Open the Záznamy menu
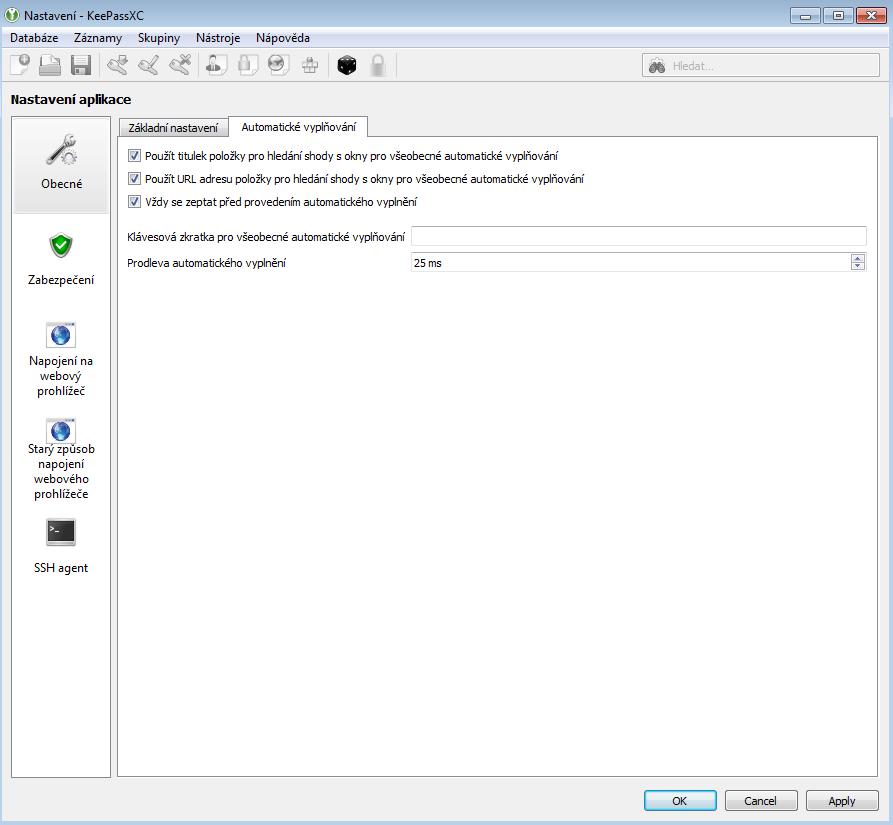The image size is (893, 825). tap(98, 38)
